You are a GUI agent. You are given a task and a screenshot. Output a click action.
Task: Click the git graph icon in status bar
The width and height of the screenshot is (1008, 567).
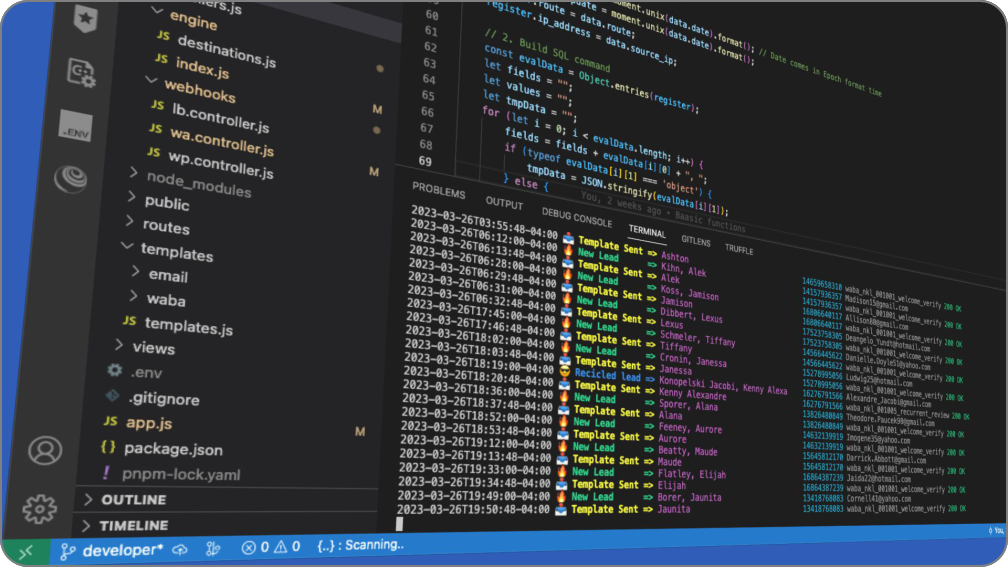pyautogui.click(x=213, y=548)
